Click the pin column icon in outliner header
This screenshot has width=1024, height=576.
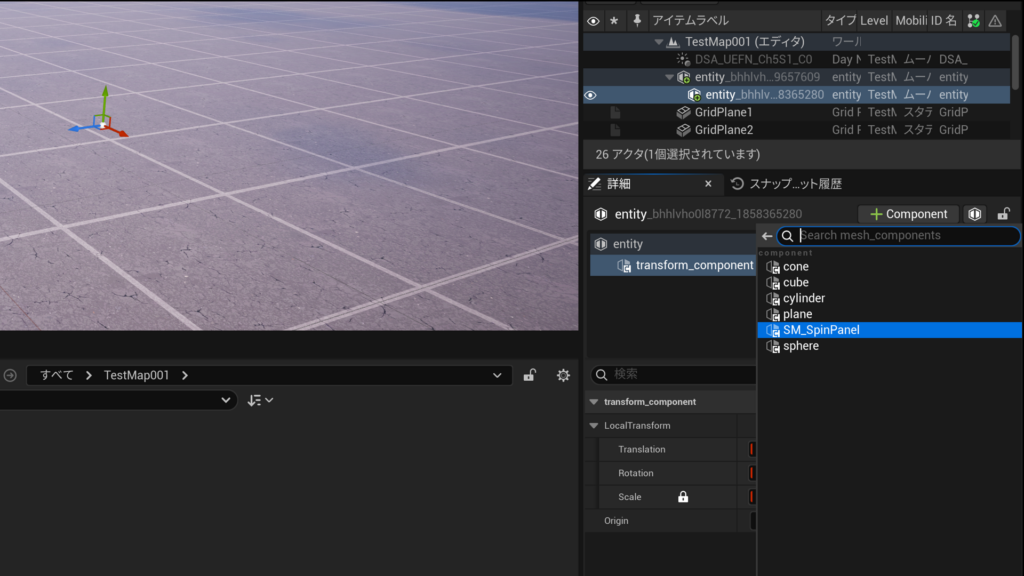point(636,20)
